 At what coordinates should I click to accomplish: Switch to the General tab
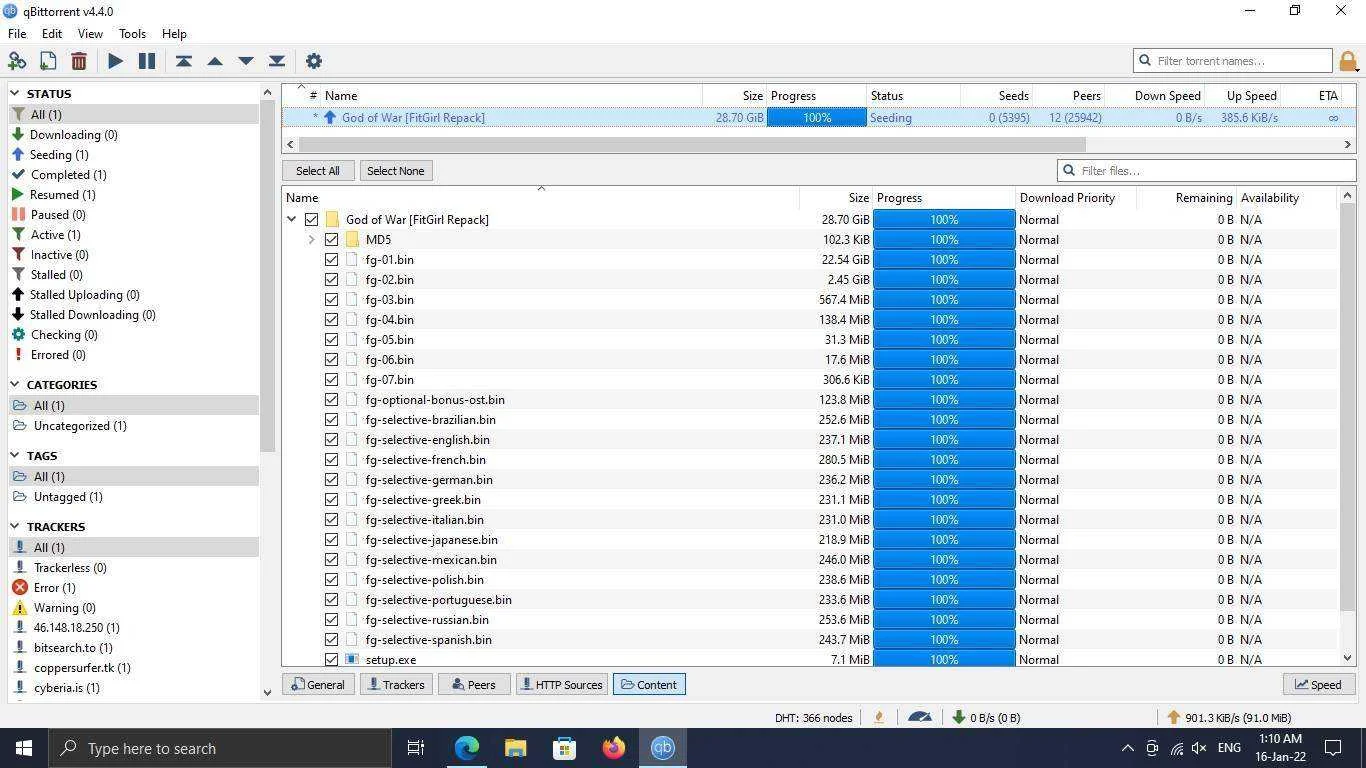point(317,684)
